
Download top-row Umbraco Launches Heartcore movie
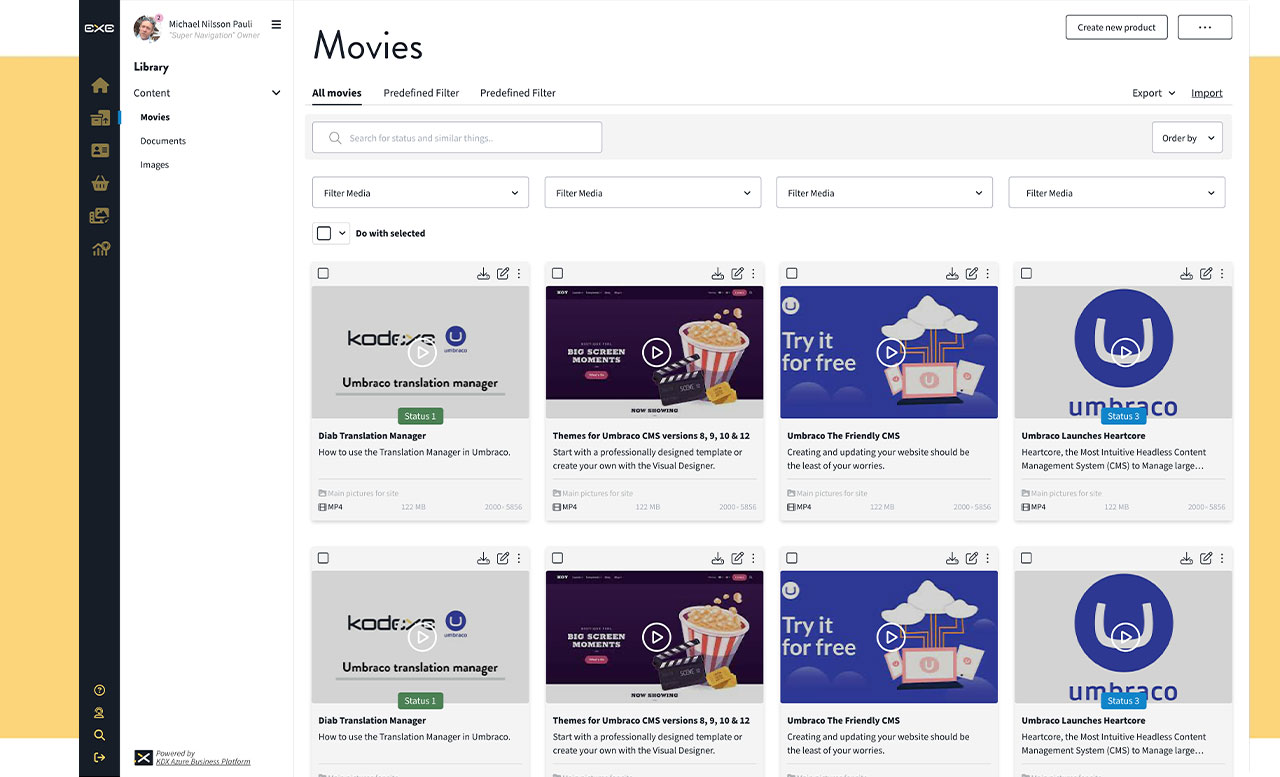(1186, 273)
